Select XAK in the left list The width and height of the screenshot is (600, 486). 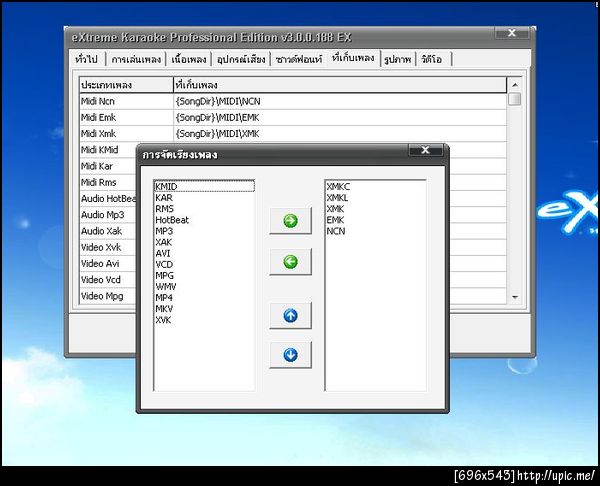click(204, 242)
